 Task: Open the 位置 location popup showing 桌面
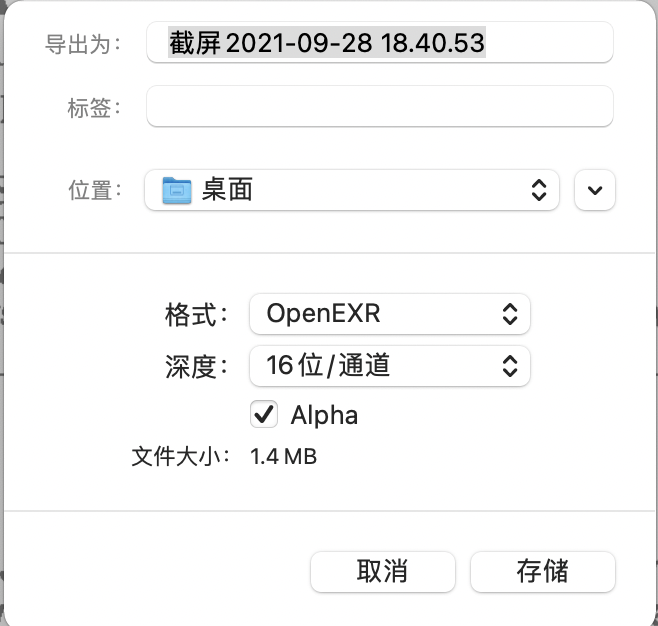pos(351,190)
